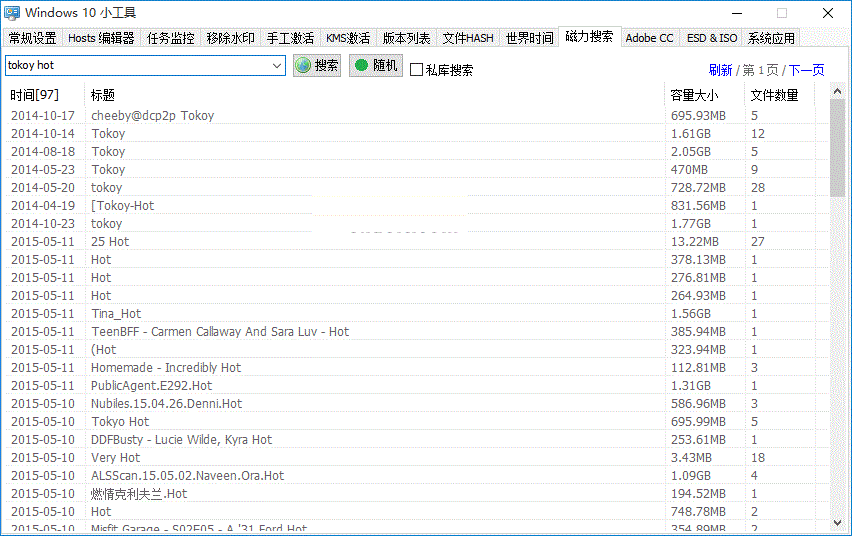Viewport: 852px width, 536px height.
Task: Select the 25 Hot result title
Action: coord(110,241)
